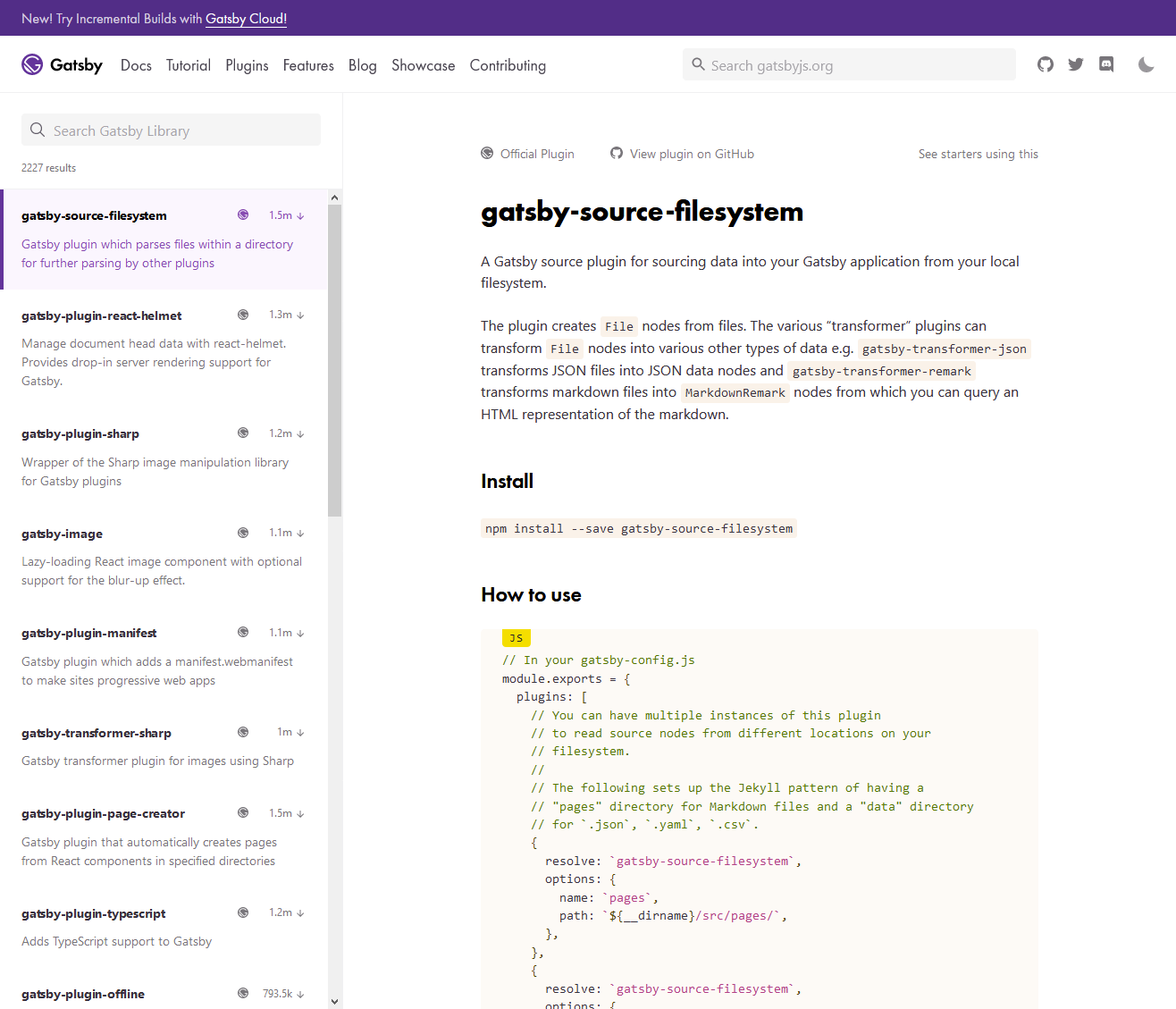Screen dimensions: 1176x1009
Task: Click the Official Plugin Gatsby icon
Action: pyautogui.click(x=487, y=153)
